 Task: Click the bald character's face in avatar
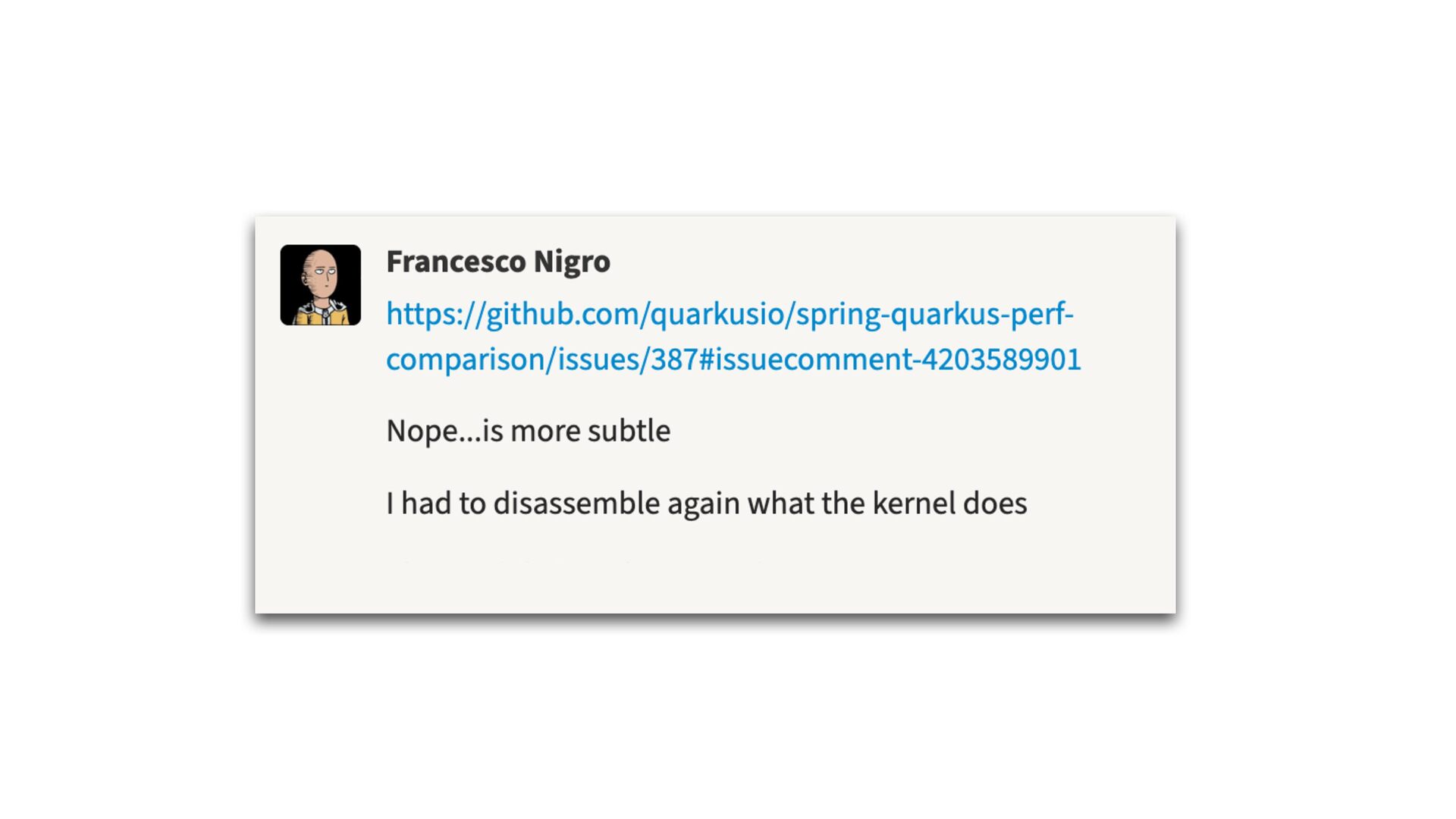tap(322, 275)
